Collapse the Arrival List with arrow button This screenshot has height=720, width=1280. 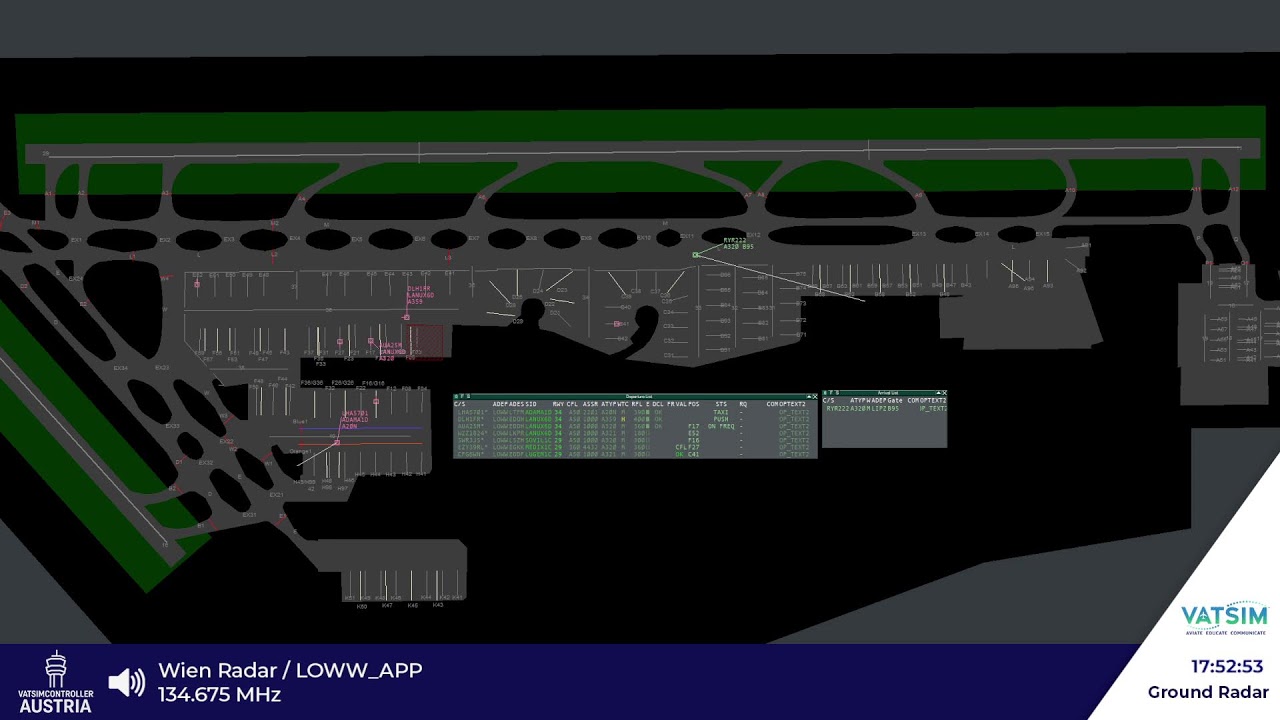[936, 393]
